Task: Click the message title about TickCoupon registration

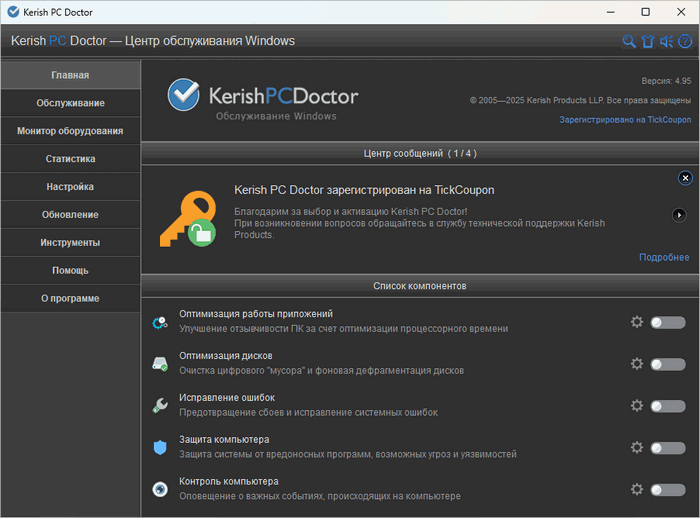Action: coord(364,190)
